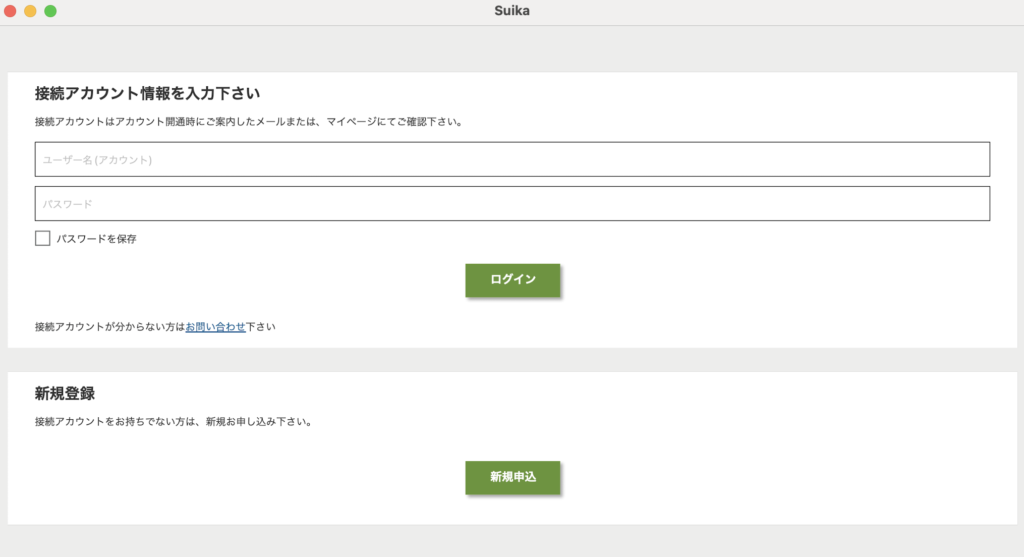The image size is (1024, 557).
Task: Select the 接続アカウント情報を入力下さい heading
Action: coord(148,93)
